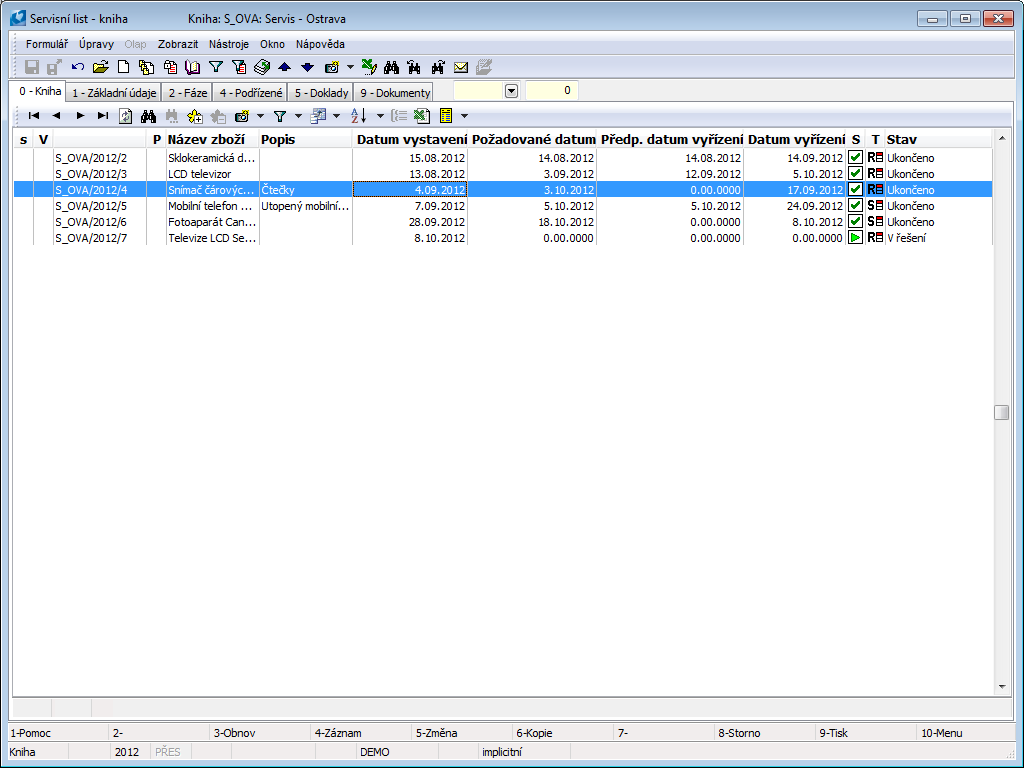Image resolution: width=1024 pixels, height=768 pixels.
Task: Click the 5-Změna function key button
Action: click(x=464, y=733)
